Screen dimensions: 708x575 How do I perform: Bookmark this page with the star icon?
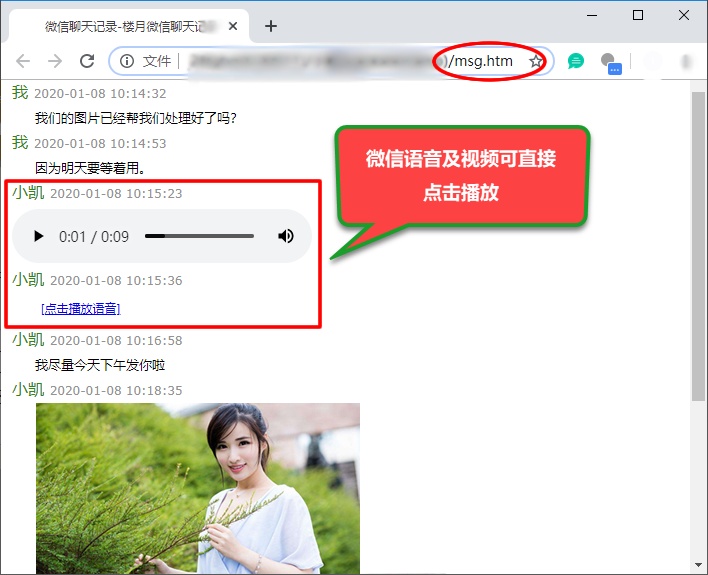point(536,61)
